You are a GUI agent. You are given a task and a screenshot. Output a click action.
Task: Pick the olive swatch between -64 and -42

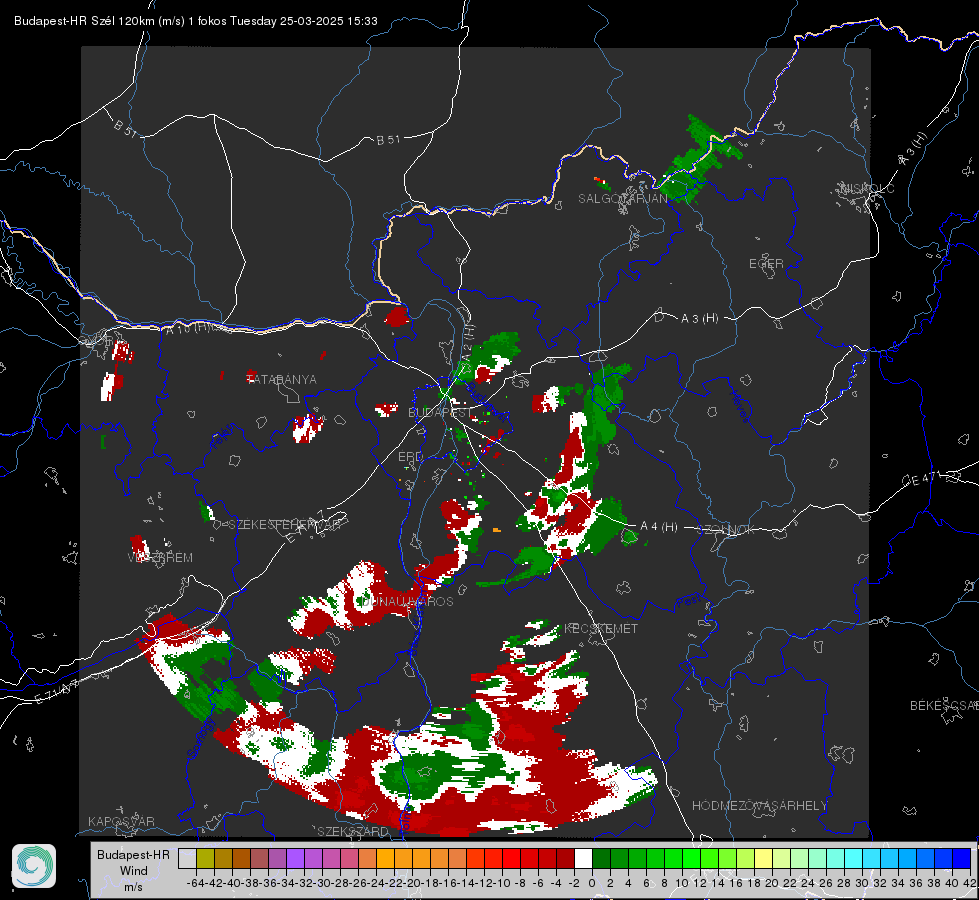pos(205,858)
